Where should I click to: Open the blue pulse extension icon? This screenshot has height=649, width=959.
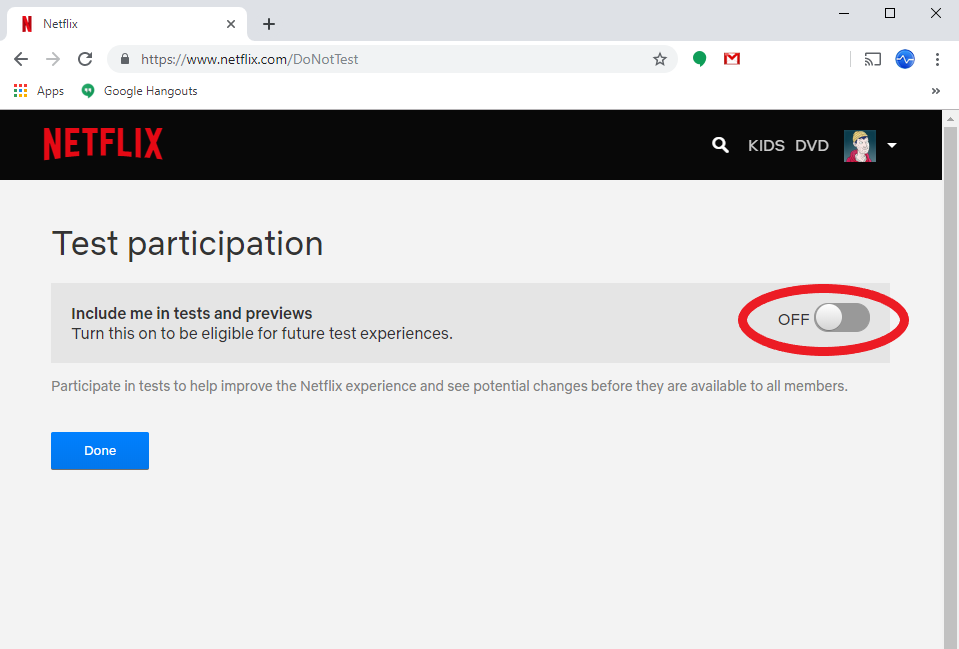click(x=905, y=59)
